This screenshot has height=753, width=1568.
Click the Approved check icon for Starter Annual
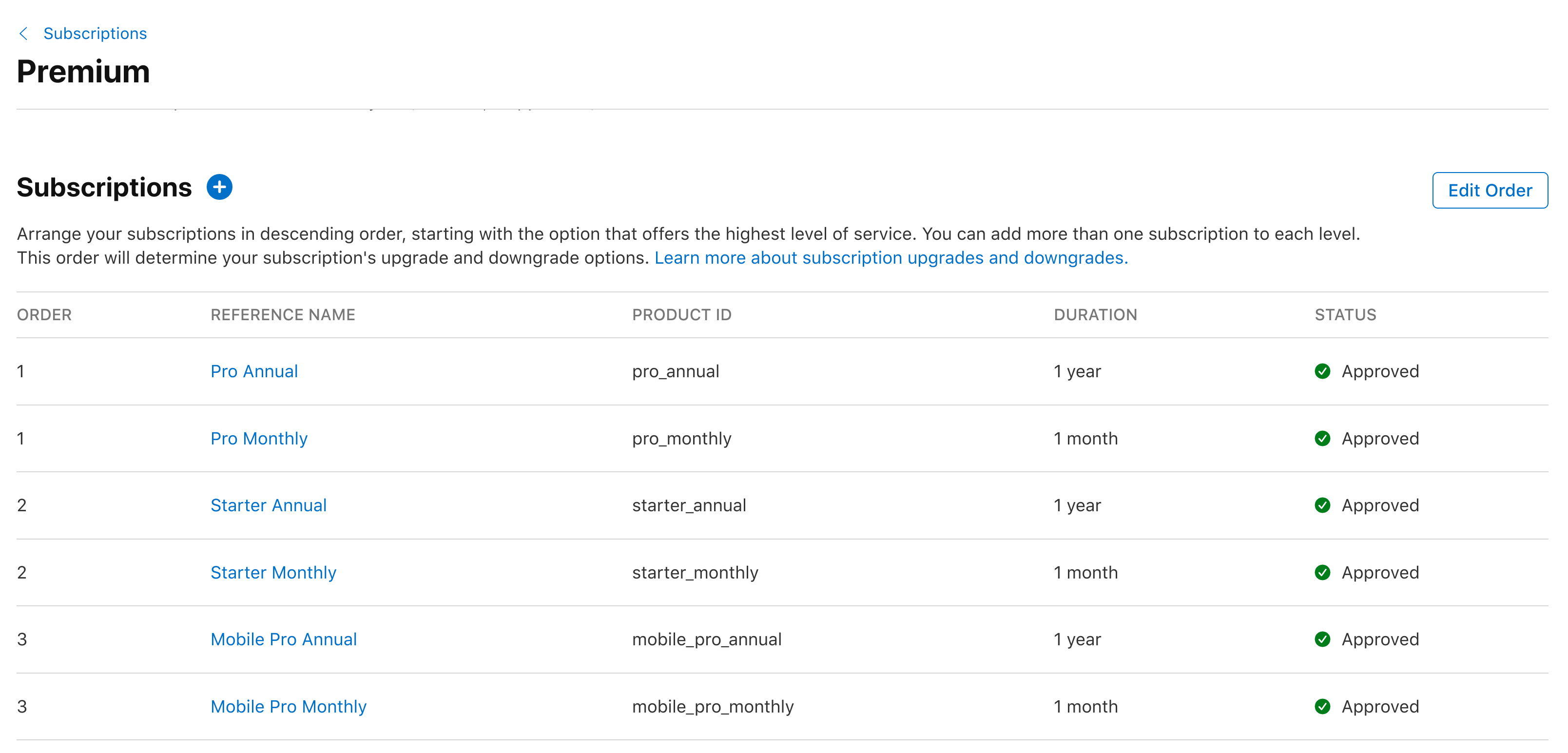pyautogui.click(x=1322, y=505)
